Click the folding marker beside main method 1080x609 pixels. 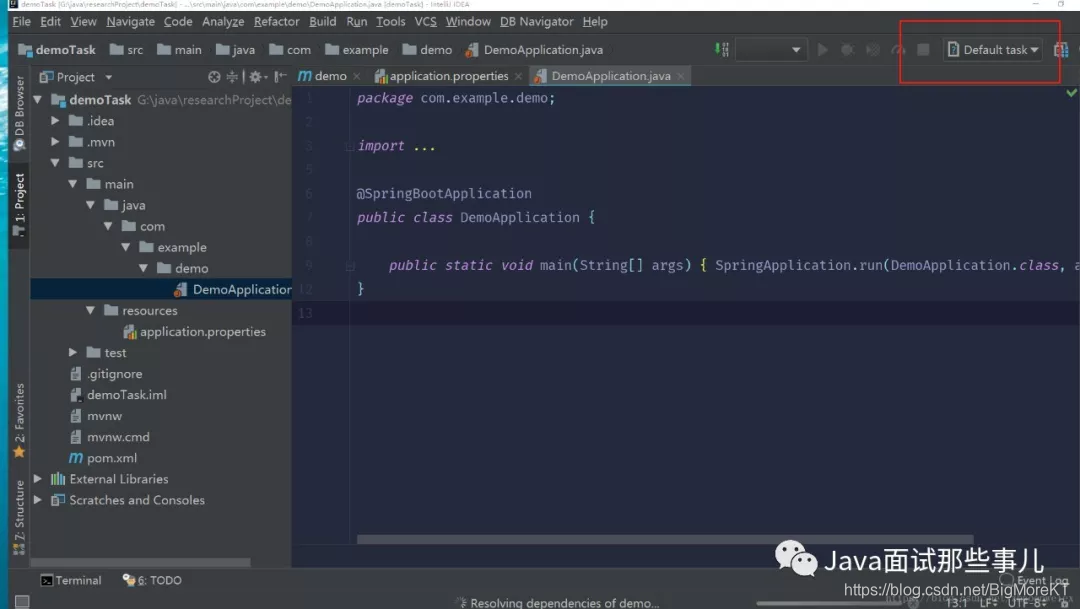349,266
